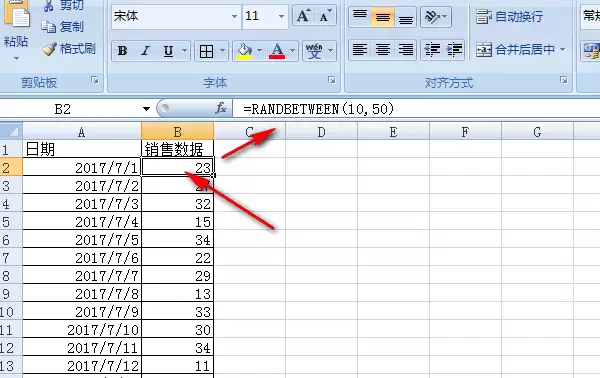Toggle bold formatting button
This screenshot has width=600, height=378.
(x=122, y=51)
